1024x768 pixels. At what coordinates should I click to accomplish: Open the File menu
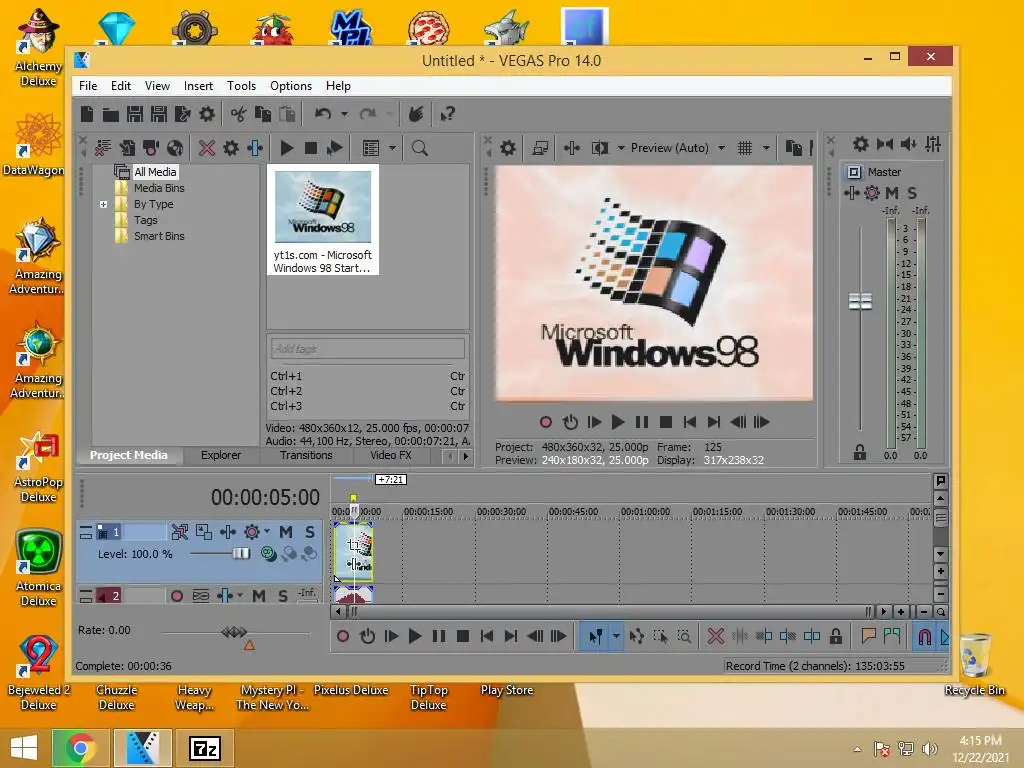pos(88,86)
